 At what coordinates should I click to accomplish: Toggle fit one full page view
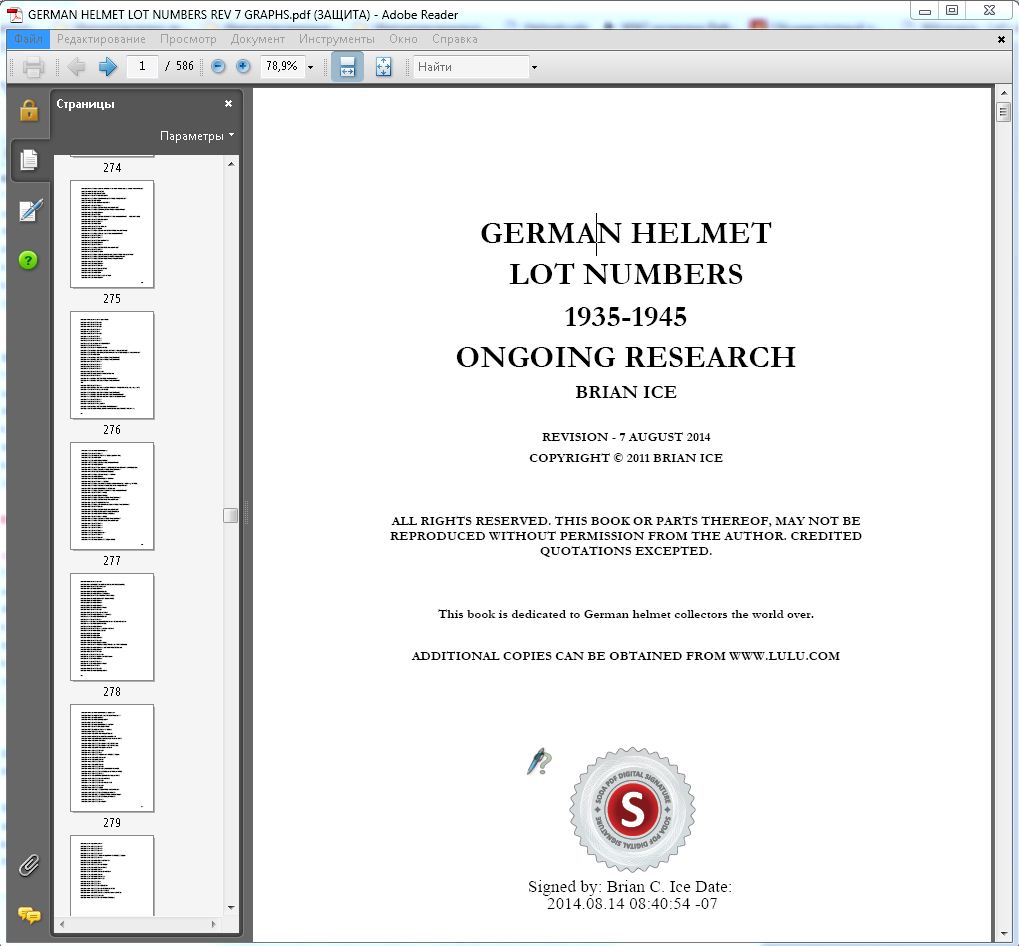pos(383,67)
